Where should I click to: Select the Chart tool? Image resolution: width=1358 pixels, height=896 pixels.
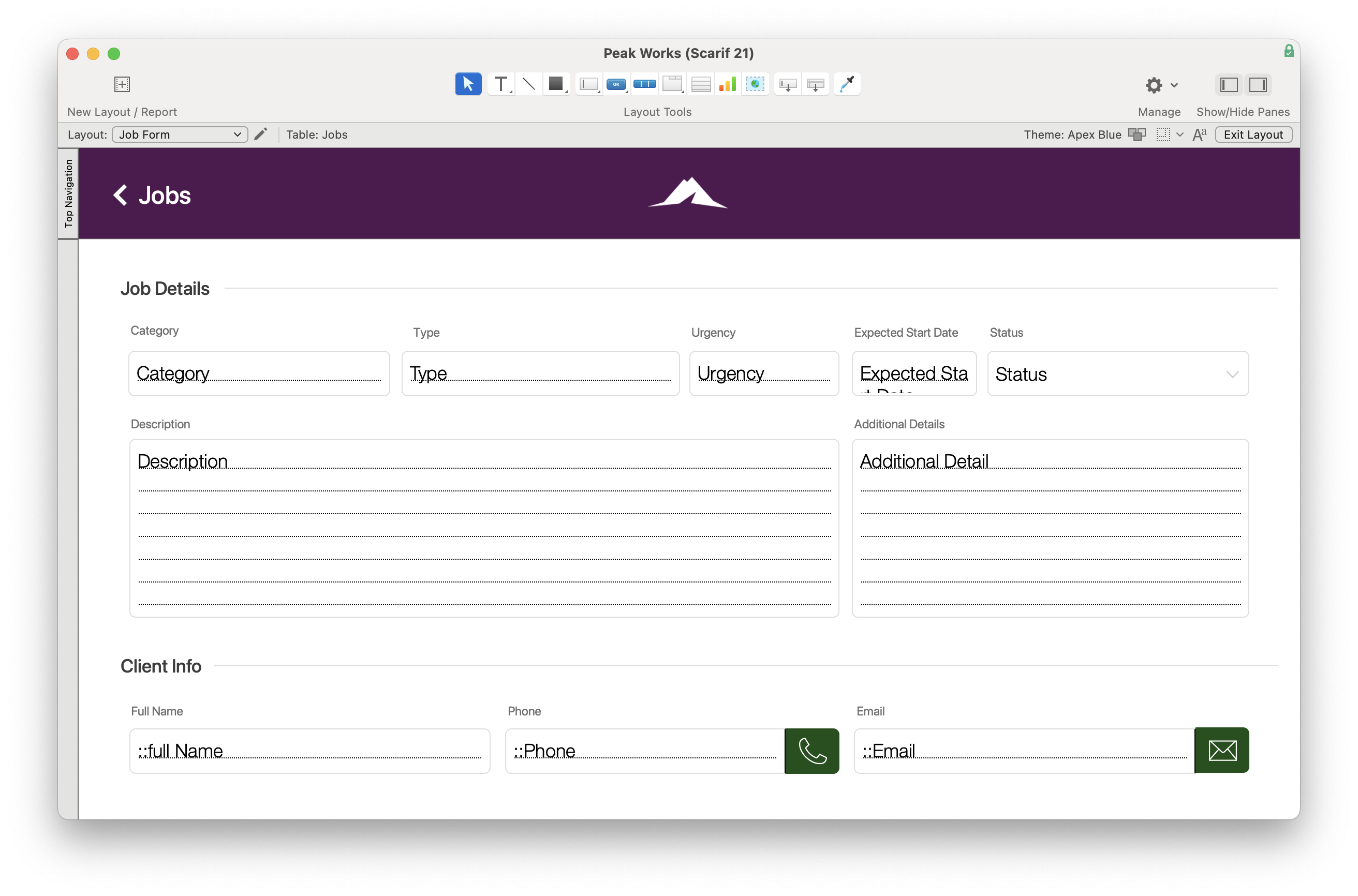coord(727,83)
